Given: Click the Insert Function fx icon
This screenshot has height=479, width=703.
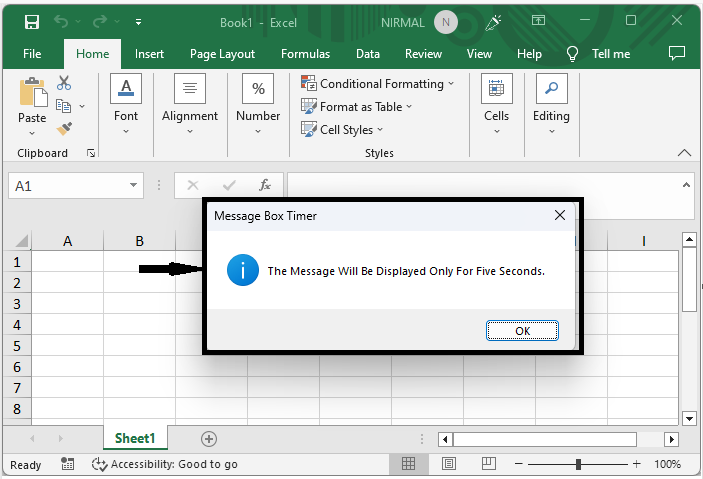Looking at the screenshot, I should click(265, 185).
